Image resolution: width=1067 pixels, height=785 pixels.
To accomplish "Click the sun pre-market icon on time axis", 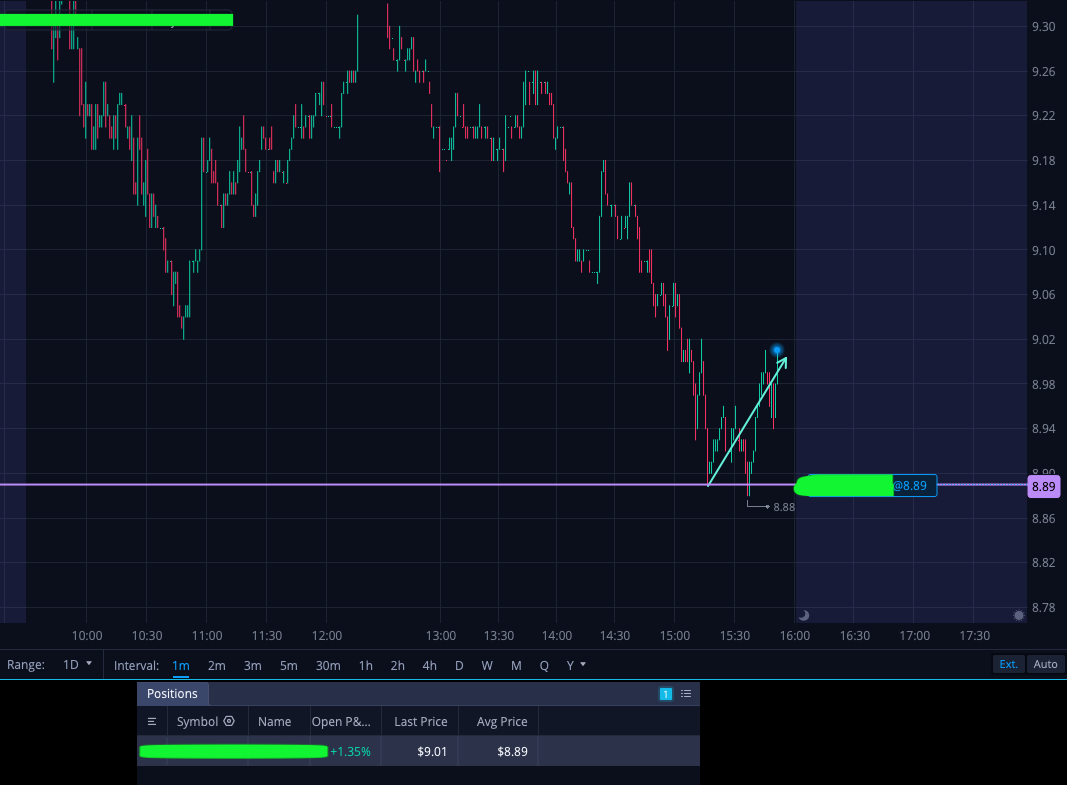I will point(1019,615).
